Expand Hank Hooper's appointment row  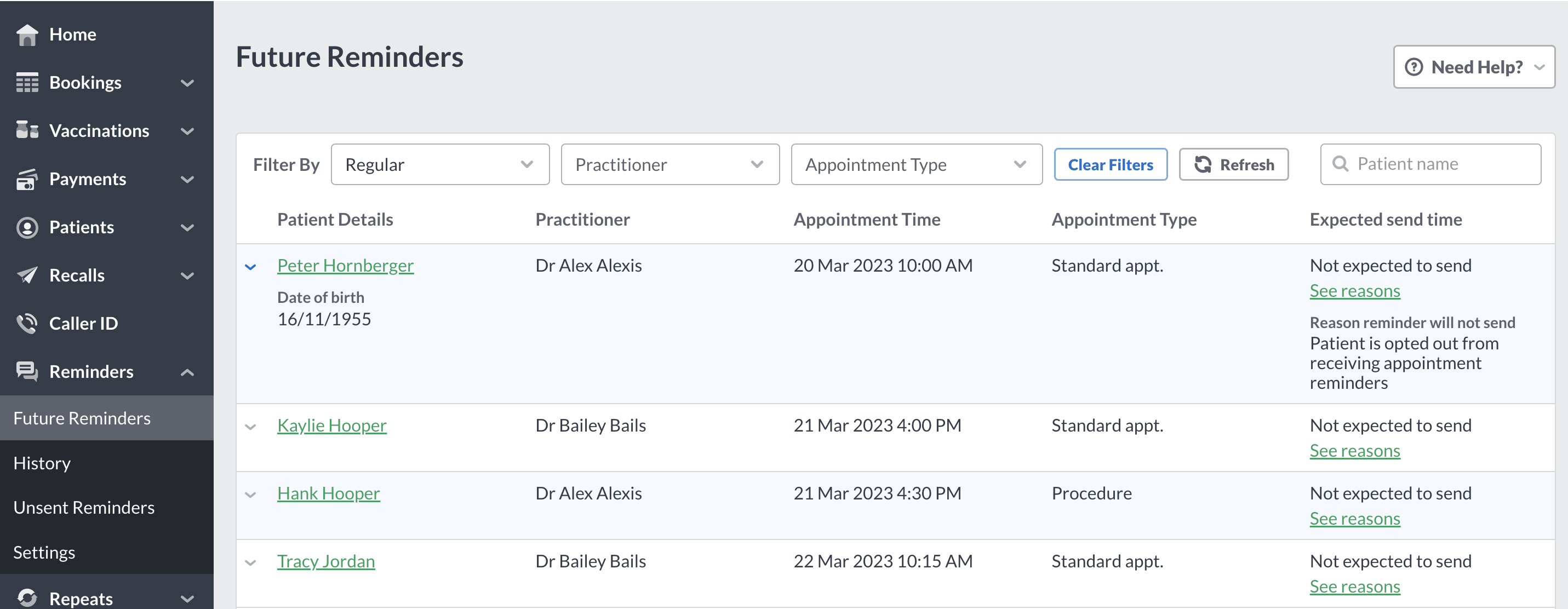pyautogui.click(x=251, y=495)
